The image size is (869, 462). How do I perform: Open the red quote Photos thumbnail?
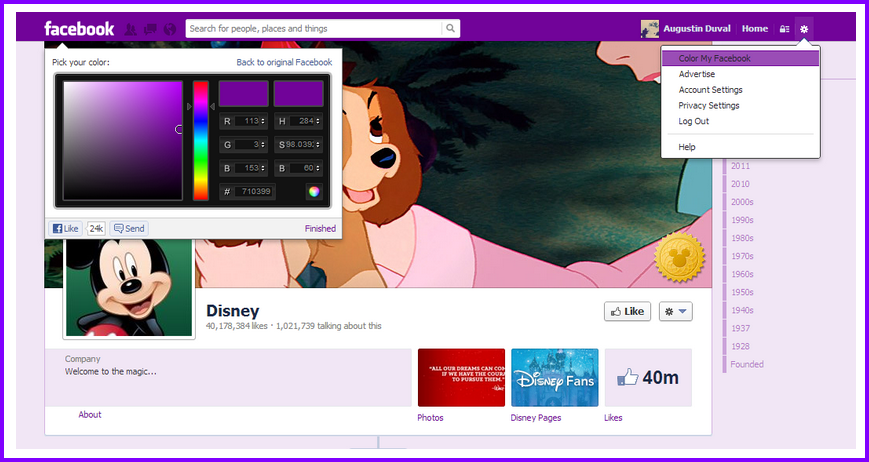pos(461,377)
